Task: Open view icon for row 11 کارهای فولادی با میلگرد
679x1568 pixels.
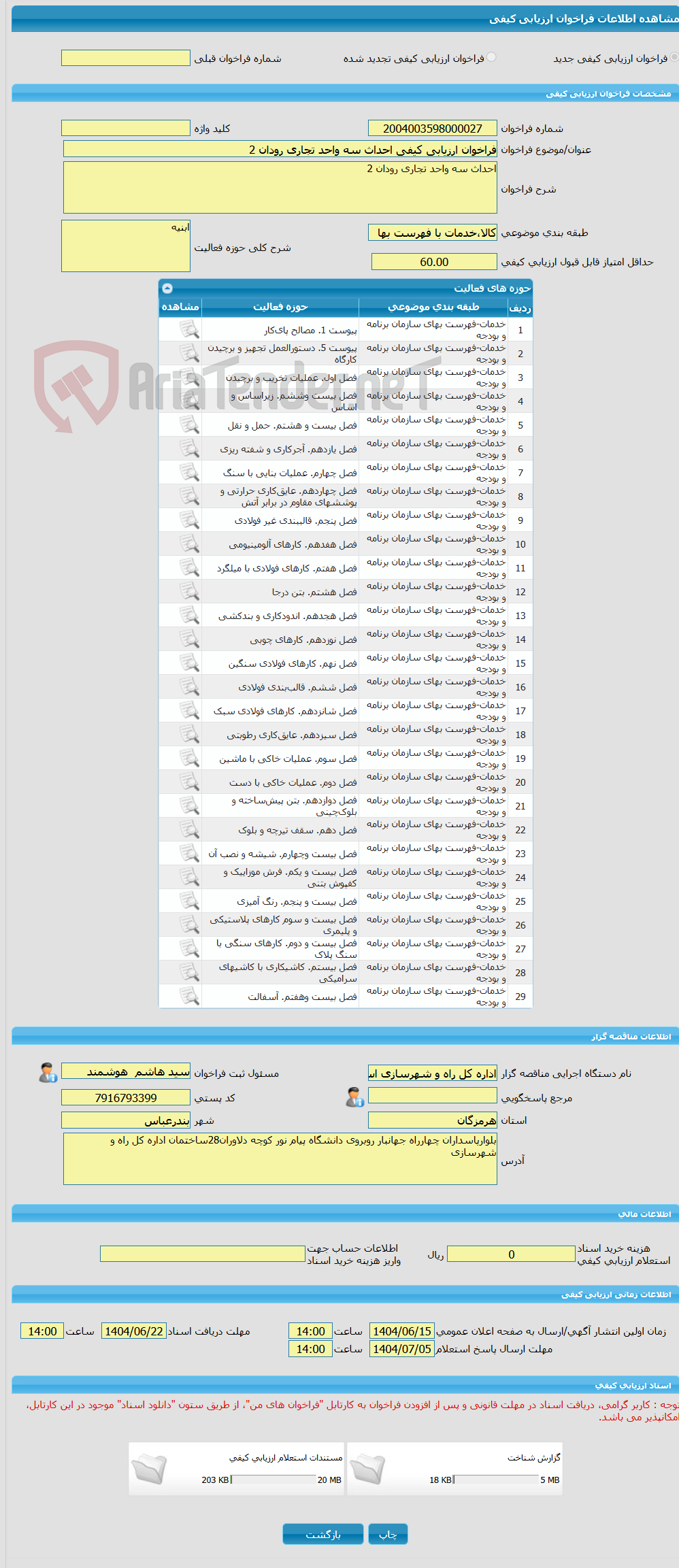Action: point(189,568)
